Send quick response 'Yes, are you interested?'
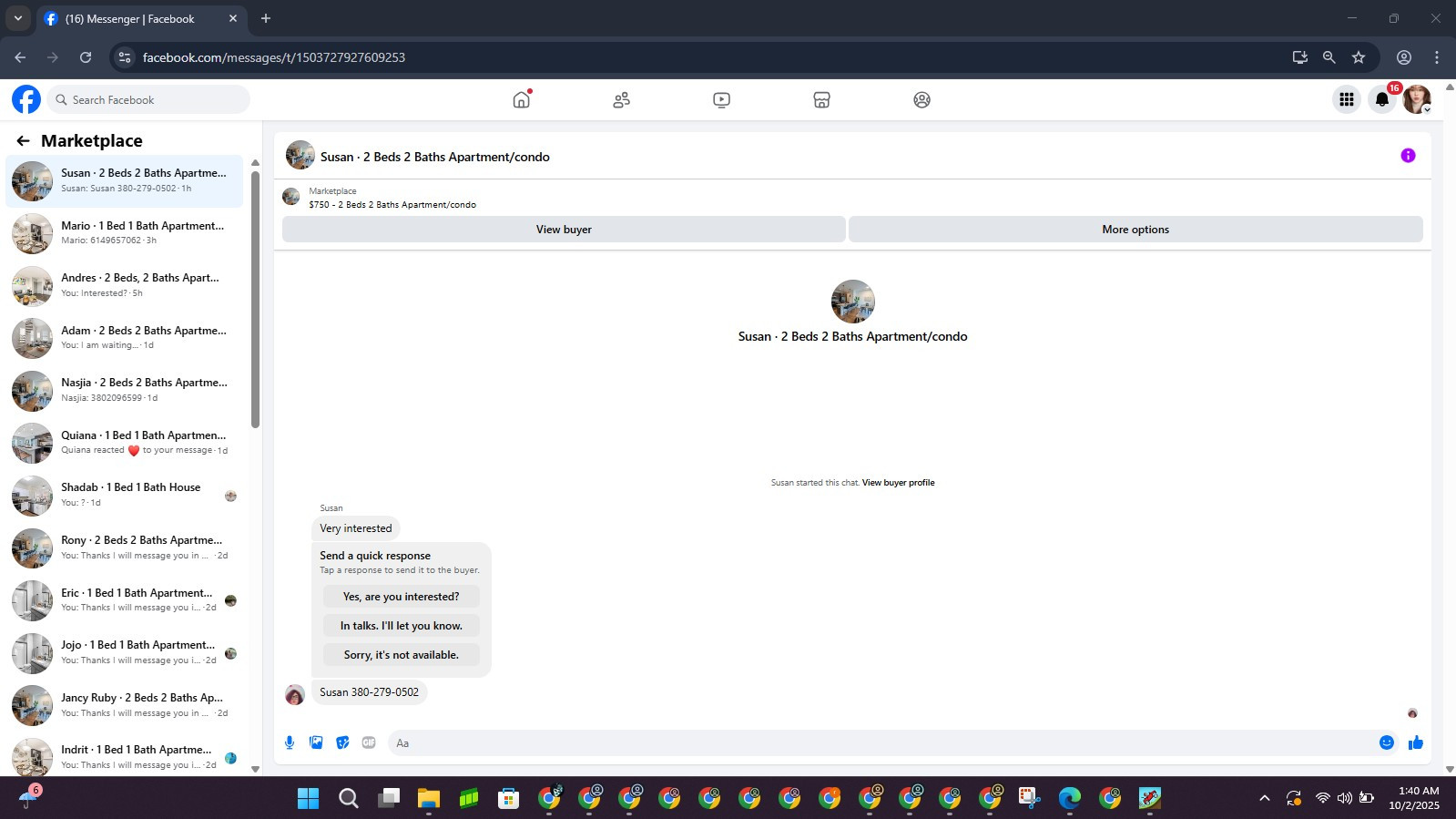The image size is (1456, 819). (401, 597)
